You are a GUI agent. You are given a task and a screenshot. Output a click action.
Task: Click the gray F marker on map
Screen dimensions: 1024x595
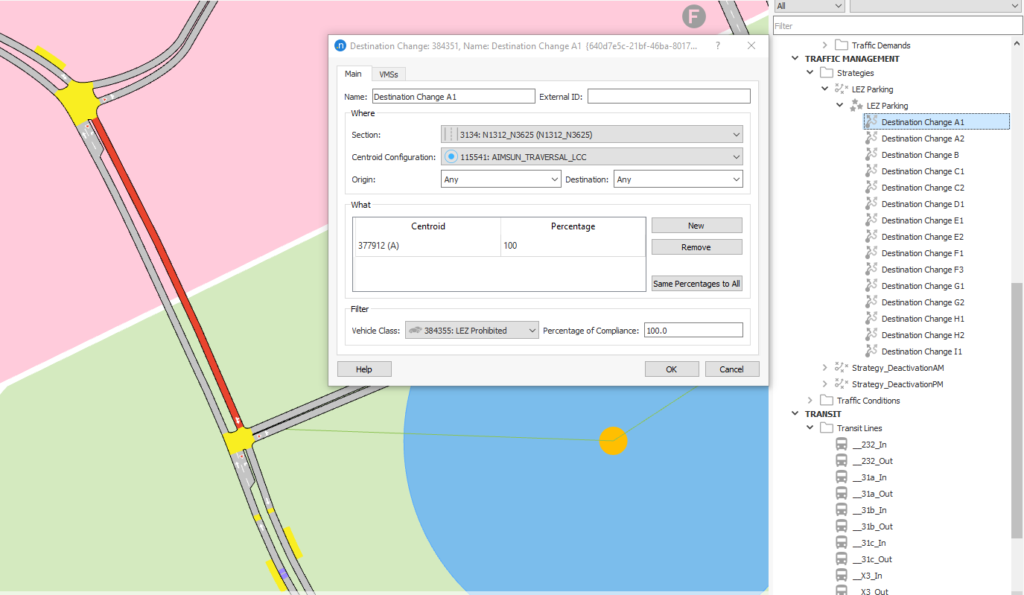(x=694, y=16)
